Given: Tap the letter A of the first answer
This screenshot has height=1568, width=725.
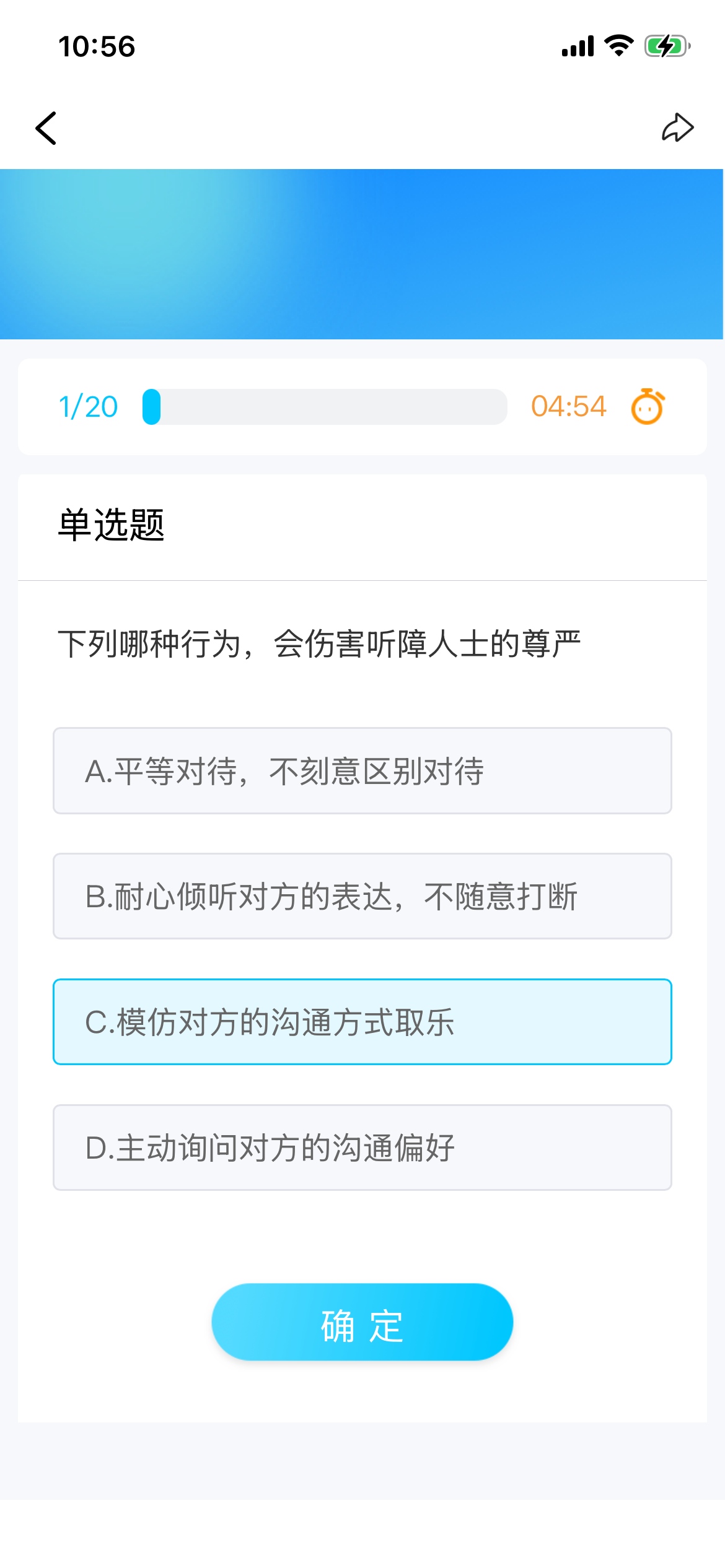Looking at the screenshot, I should coord(95,772).
